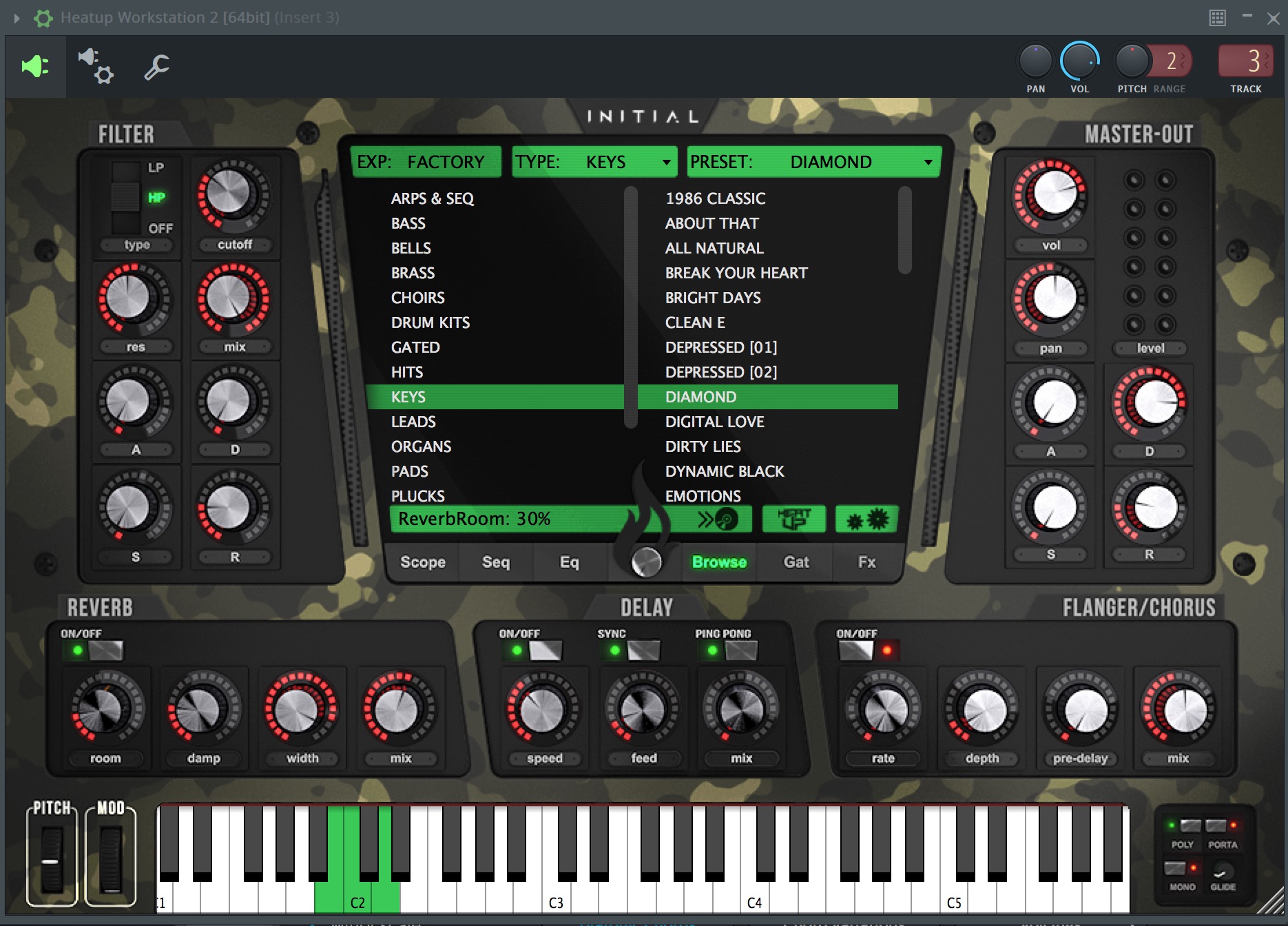Switch to the Browse tab
This screenshot has height=926, width=1288.
coord(719,562)
